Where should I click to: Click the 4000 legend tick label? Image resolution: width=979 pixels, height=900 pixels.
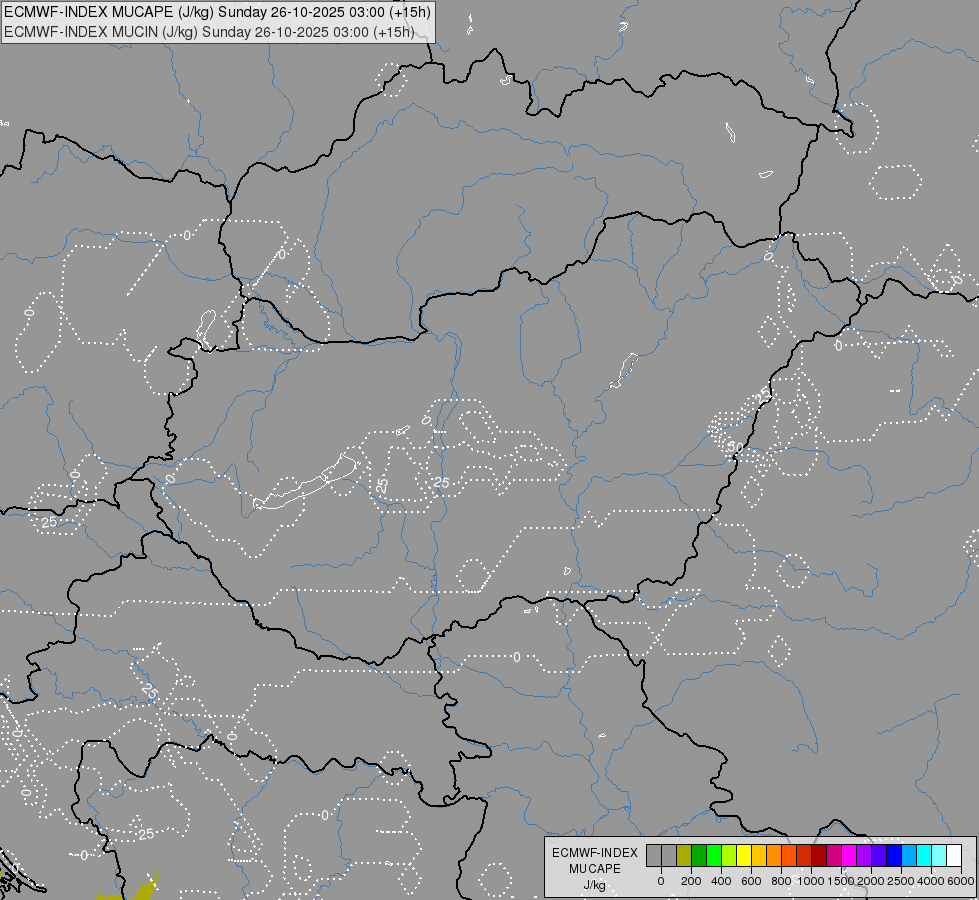click(x=931, y=881)
